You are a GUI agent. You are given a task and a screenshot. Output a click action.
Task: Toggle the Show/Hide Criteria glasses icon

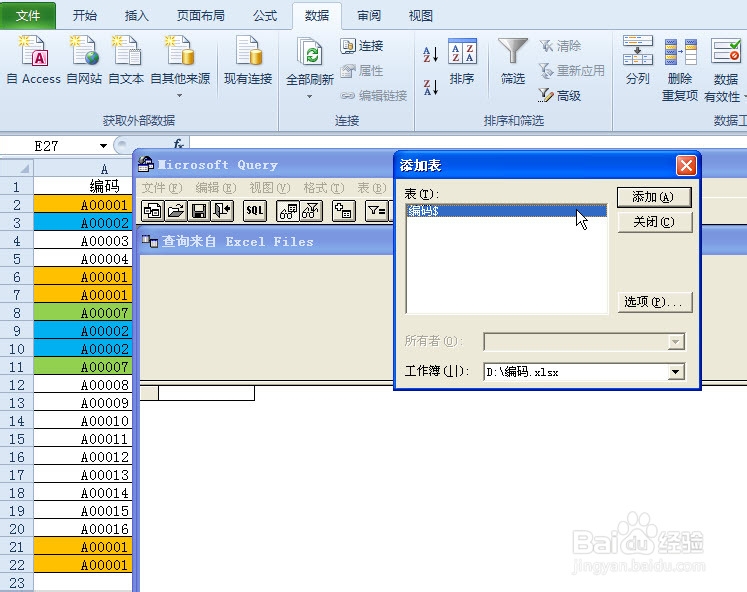coord(311,211)
